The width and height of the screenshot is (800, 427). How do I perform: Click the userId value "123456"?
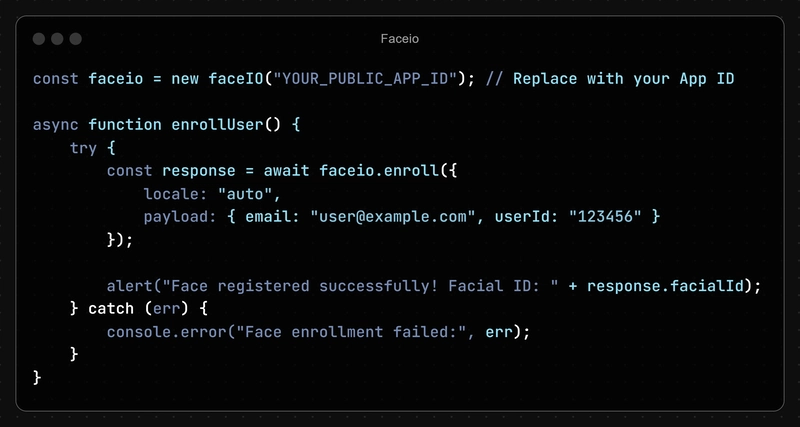tap(605, 217)
